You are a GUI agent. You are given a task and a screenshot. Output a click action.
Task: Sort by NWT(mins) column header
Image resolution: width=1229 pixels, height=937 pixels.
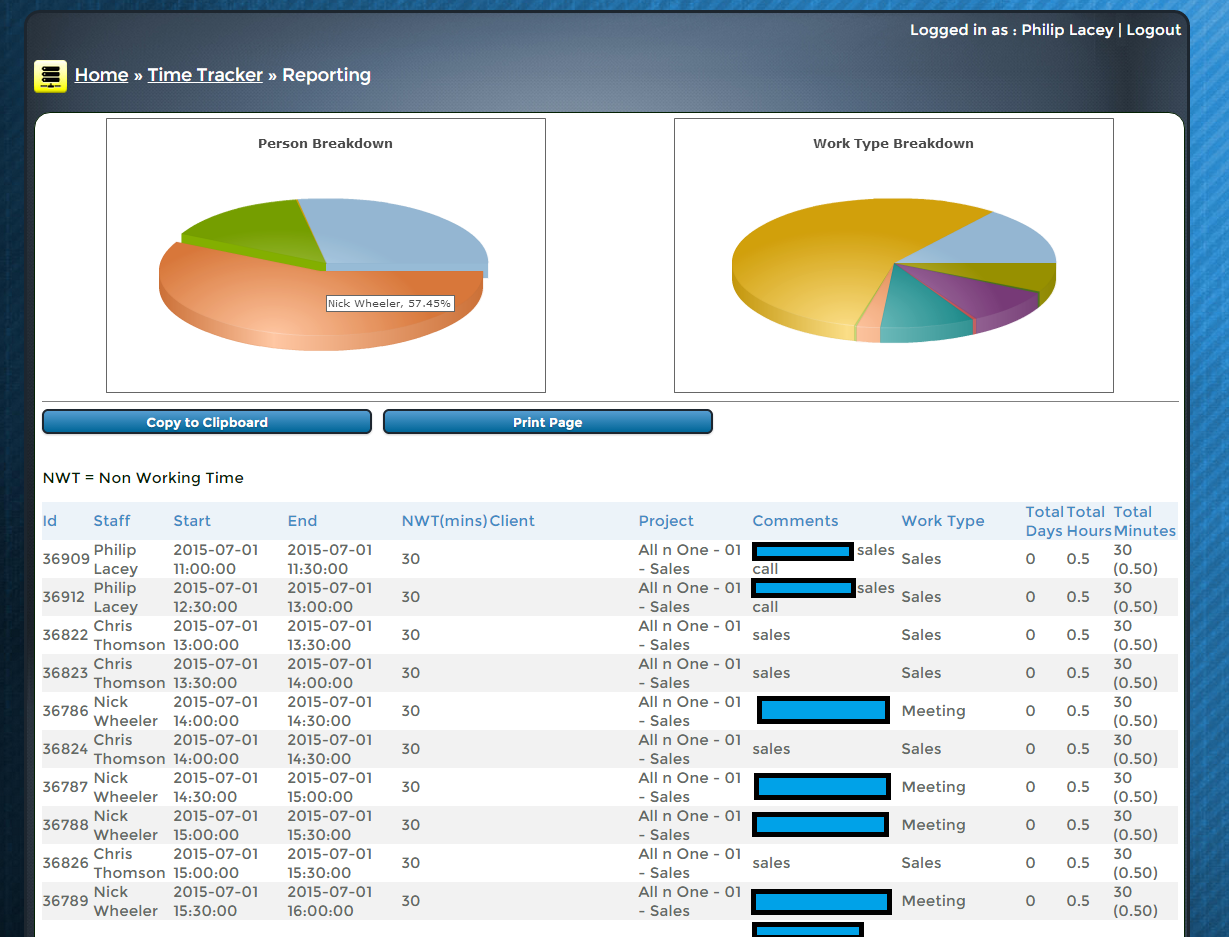coord(444,521)
